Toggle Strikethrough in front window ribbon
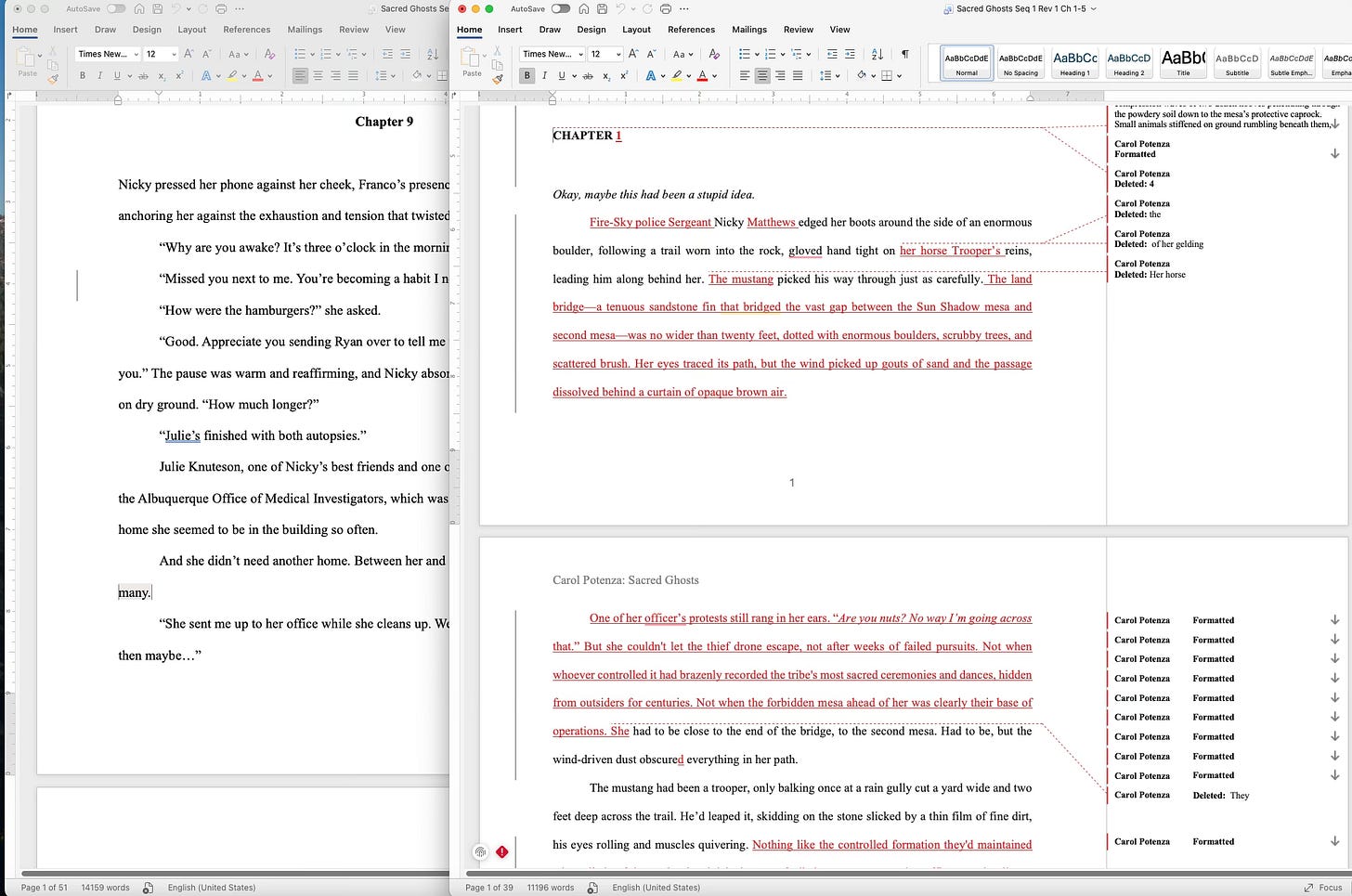The height and width of the screenshot is (896, 1352). click(x=588, y=76)
